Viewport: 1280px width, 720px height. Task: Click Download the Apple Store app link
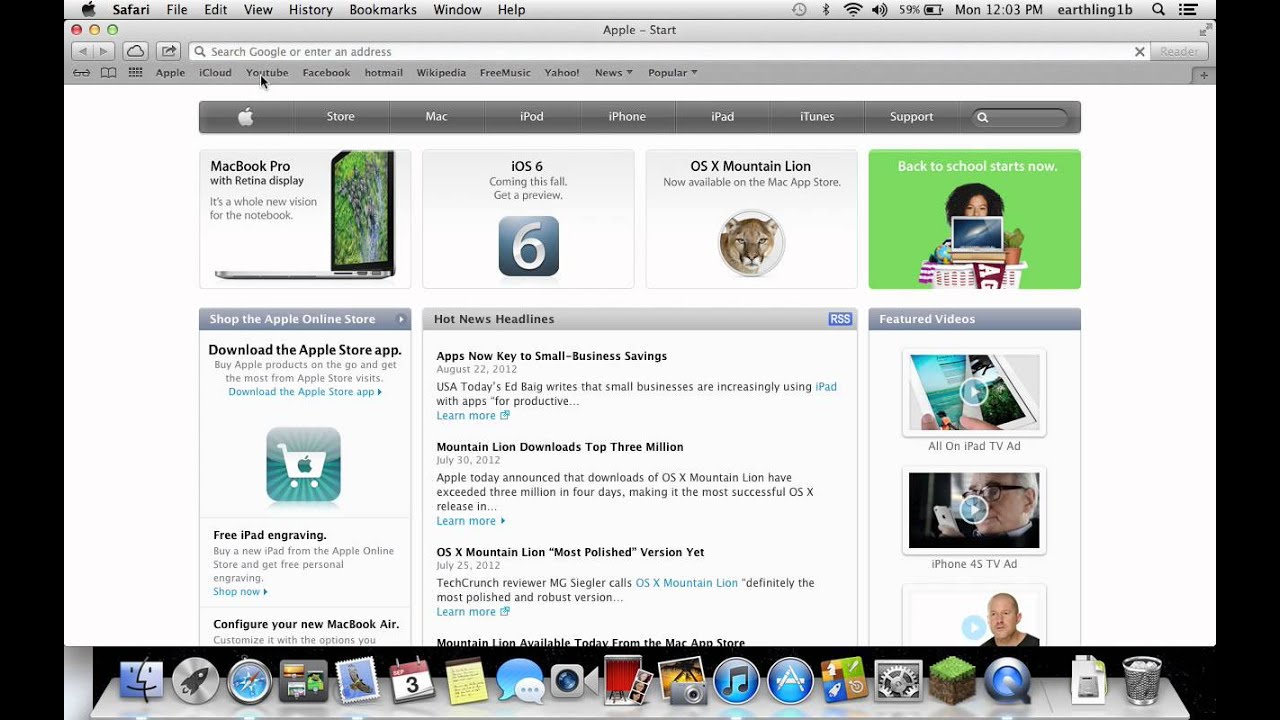(x=304, y=392)
